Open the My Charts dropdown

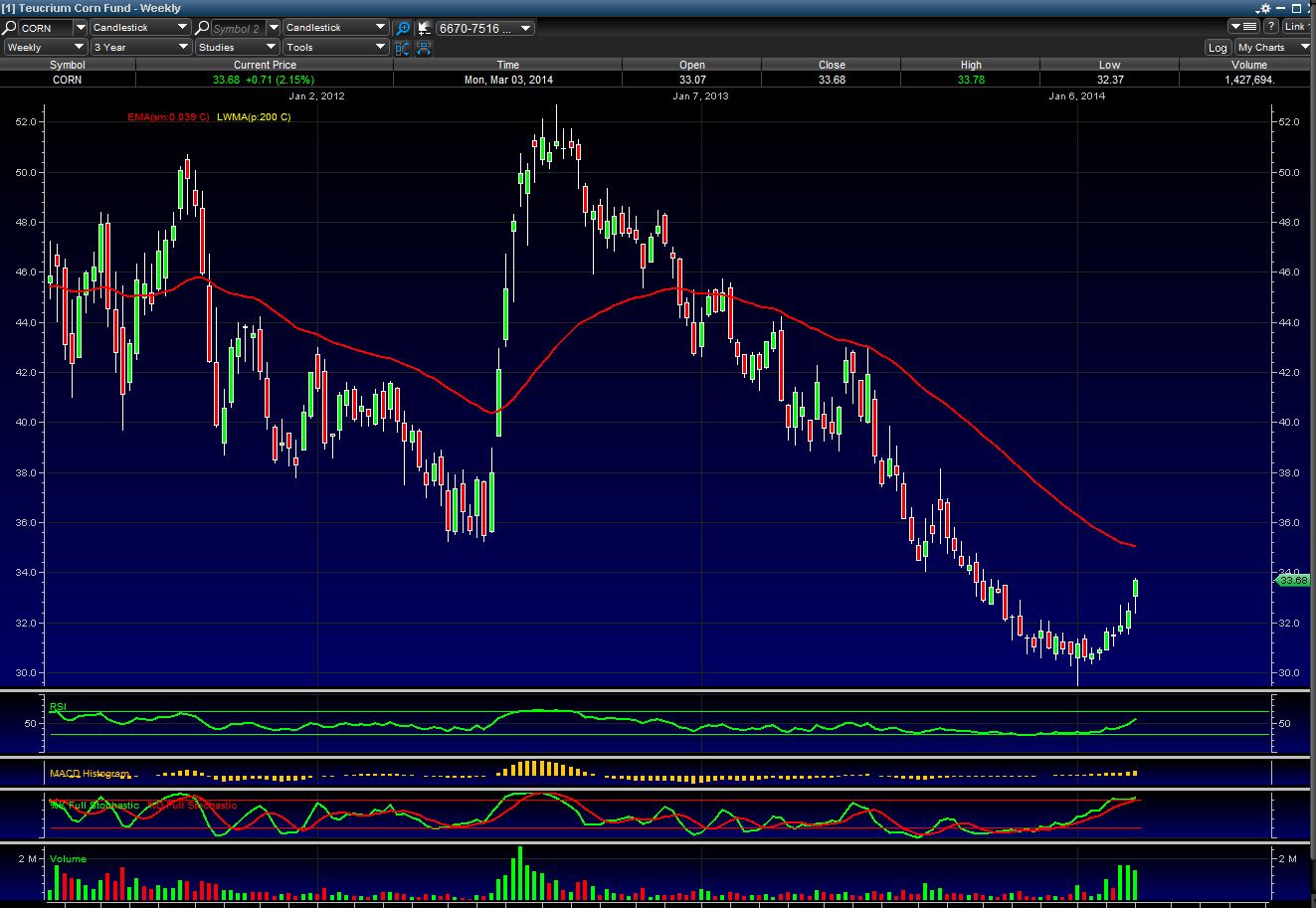pos(1273,48)
